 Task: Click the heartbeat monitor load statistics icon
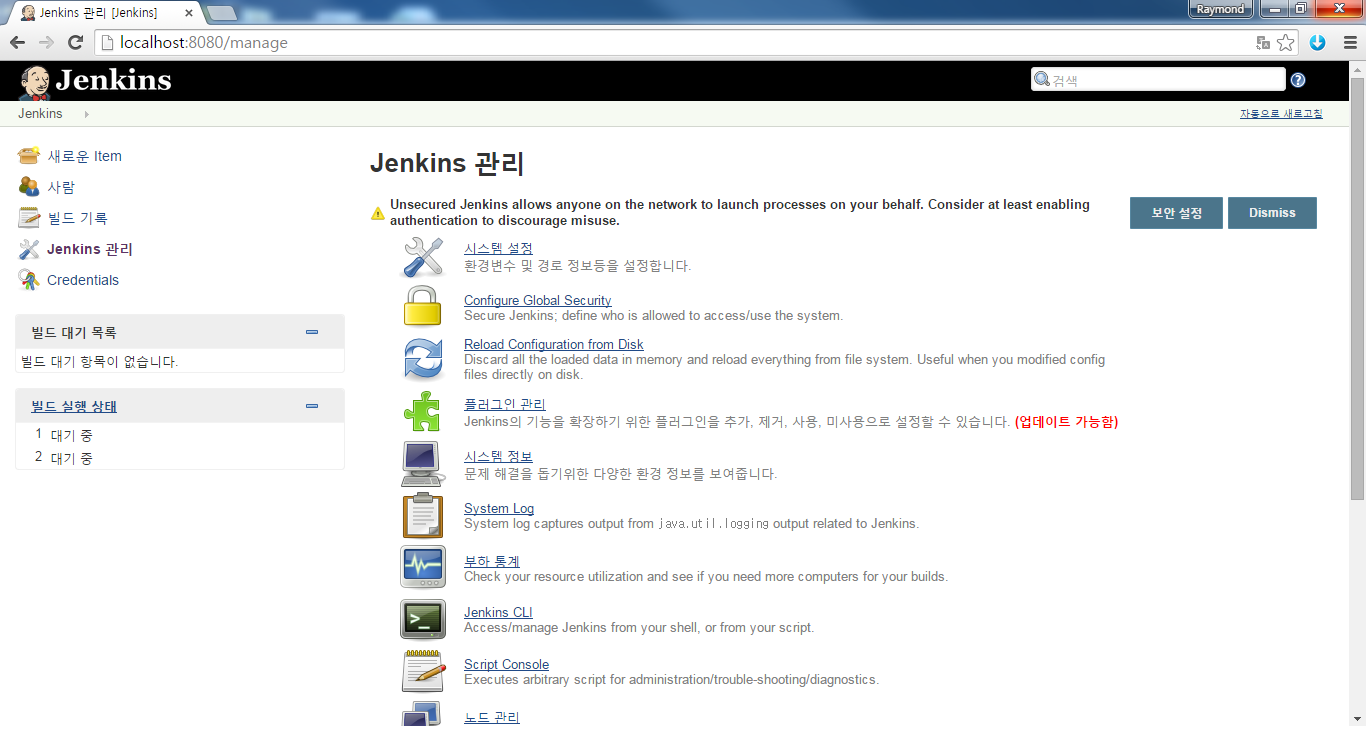coord(422,567)
